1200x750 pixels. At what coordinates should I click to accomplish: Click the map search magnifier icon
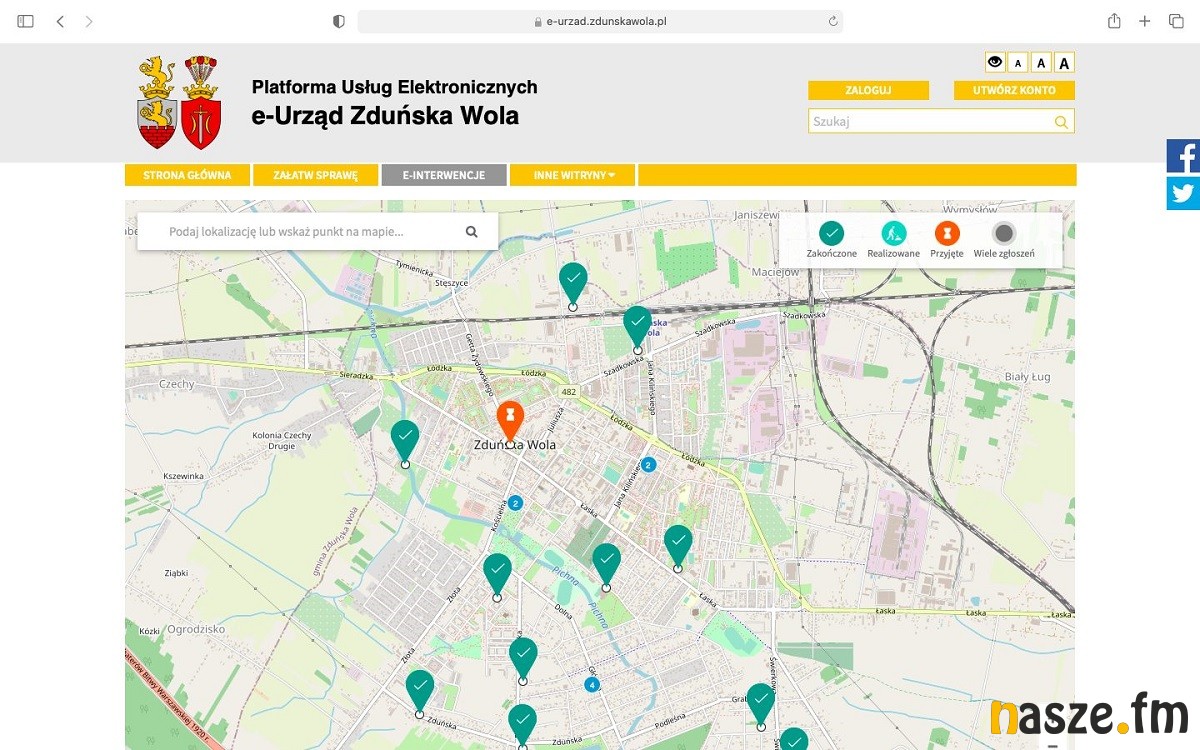[472, 232]
